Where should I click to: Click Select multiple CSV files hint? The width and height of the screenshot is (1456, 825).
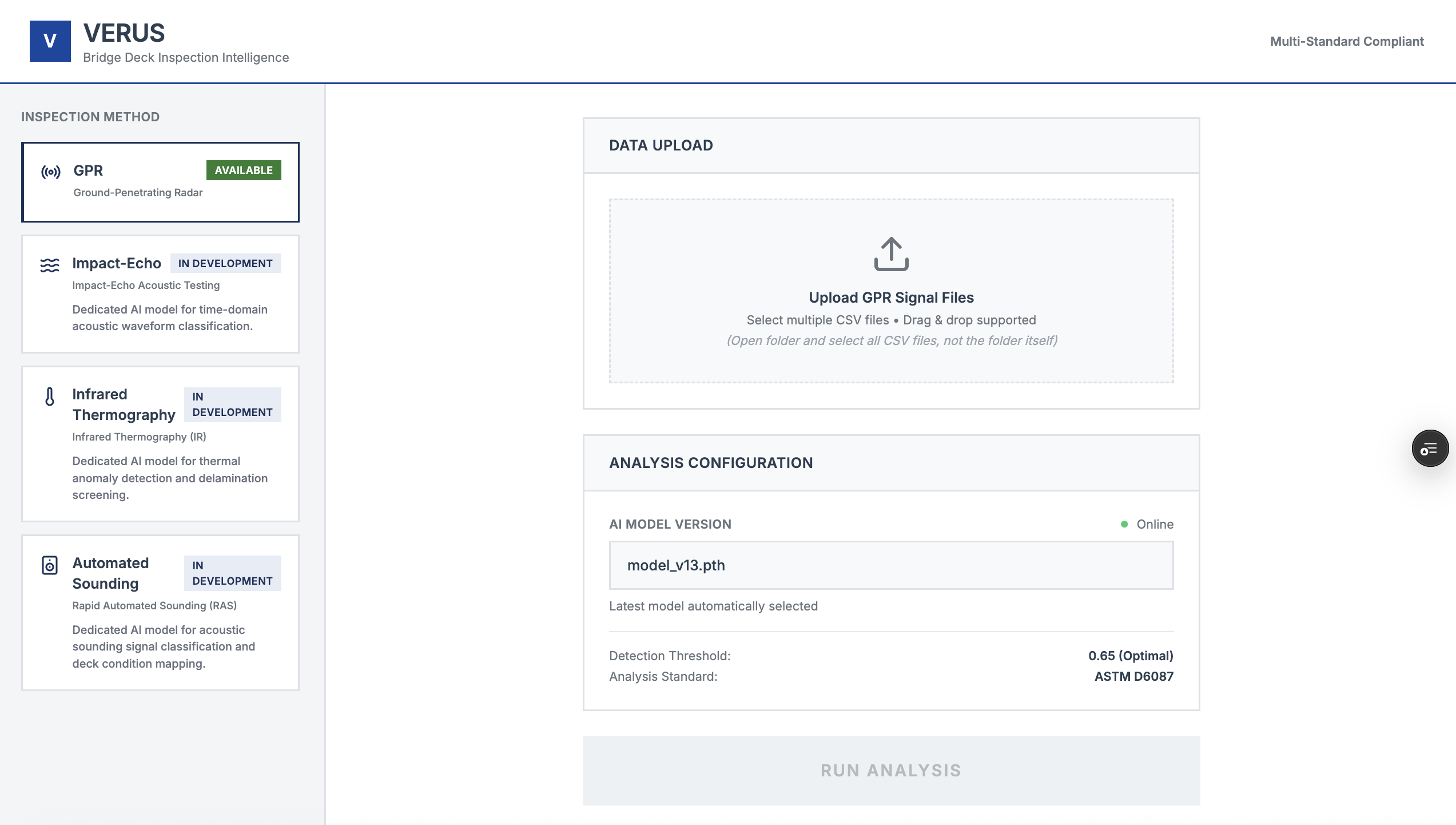tap(891, 320)
